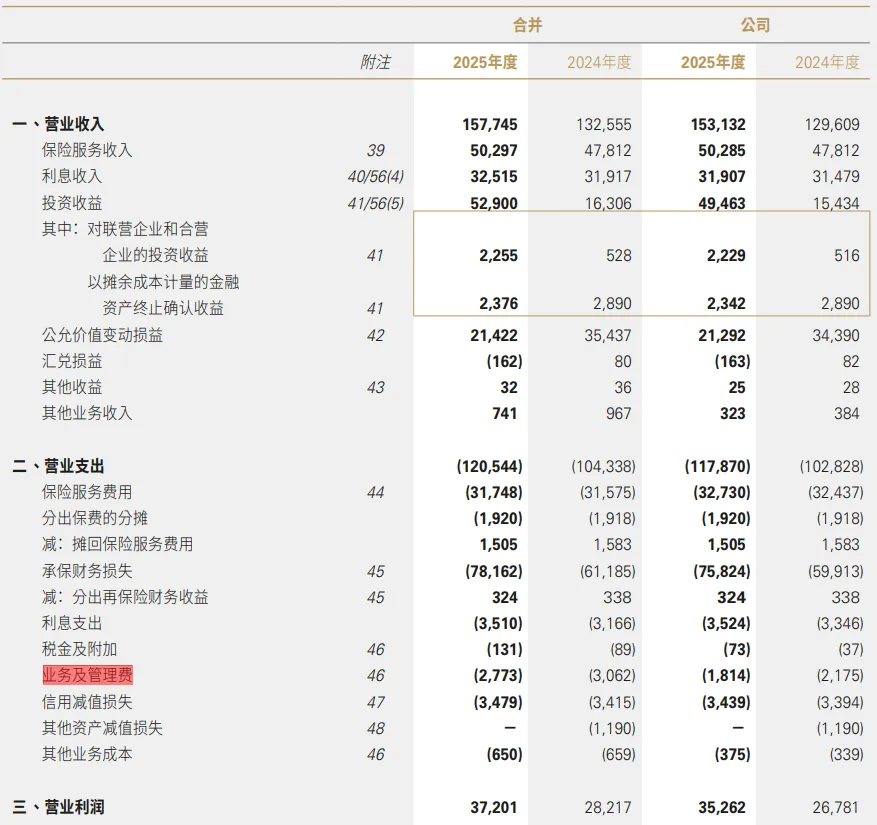Image resolution: width=877 pixels, height=825 pixels.
Task: Click note reference 39
Action: point(375,150)
